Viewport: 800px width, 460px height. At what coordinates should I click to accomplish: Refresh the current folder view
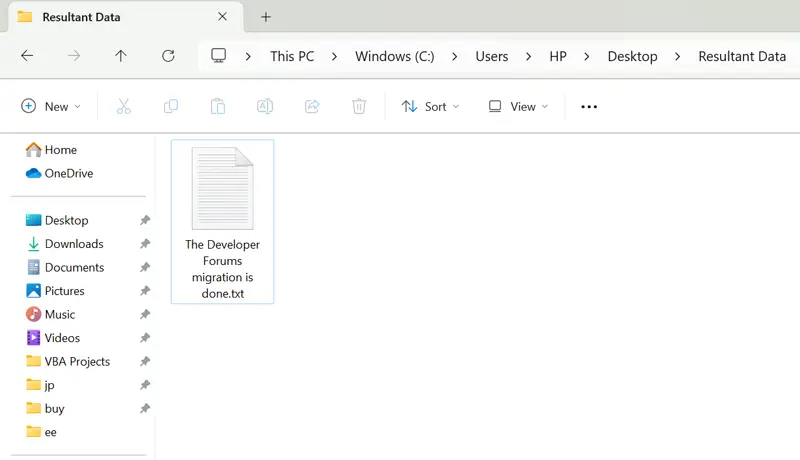pyautogui.click(x=168, y=56)
